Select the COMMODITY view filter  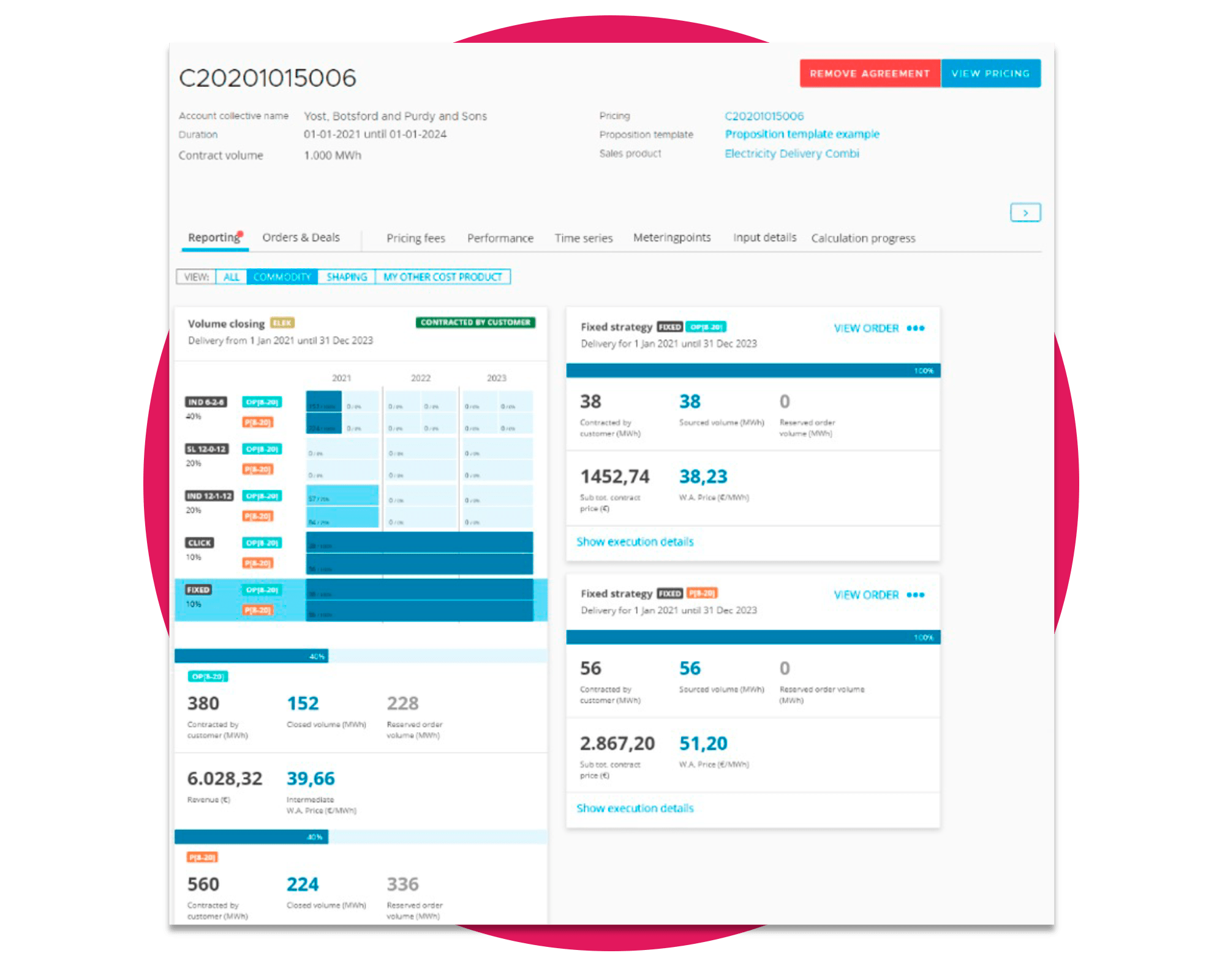point(282,277)
